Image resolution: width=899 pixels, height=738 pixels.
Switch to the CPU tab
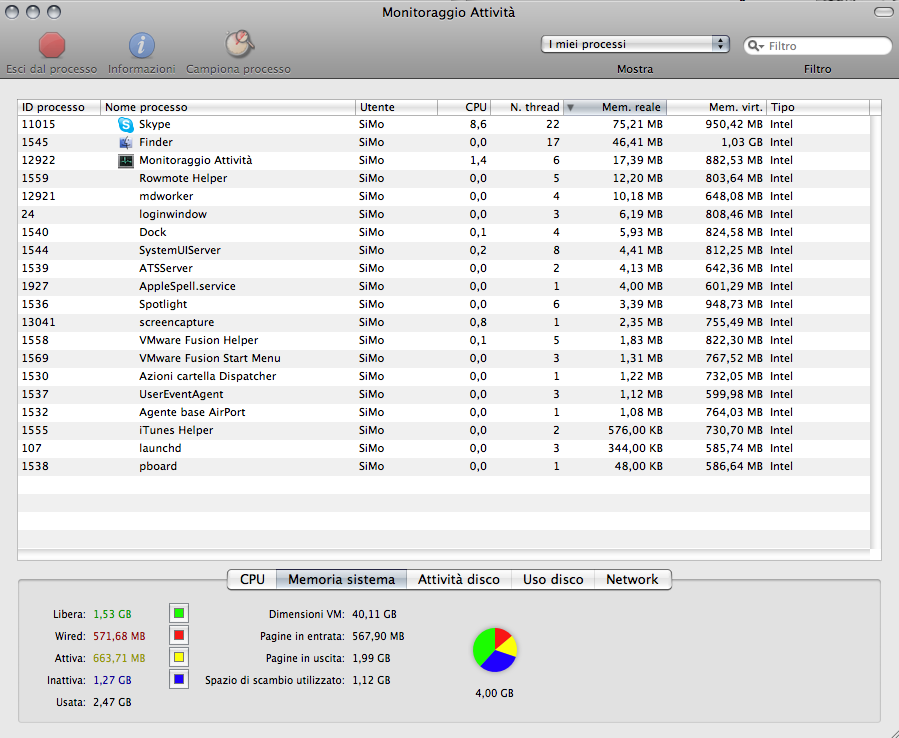point(252,579)
